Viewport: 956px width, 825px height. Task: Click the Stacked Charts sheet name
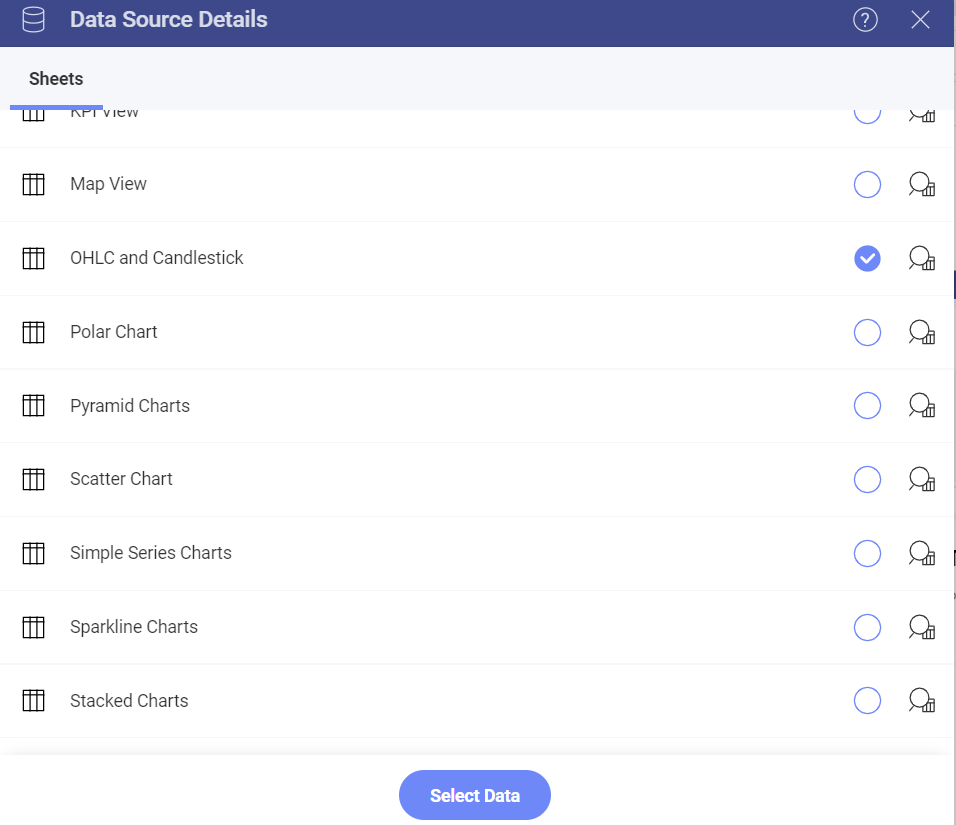click(129, 701)
